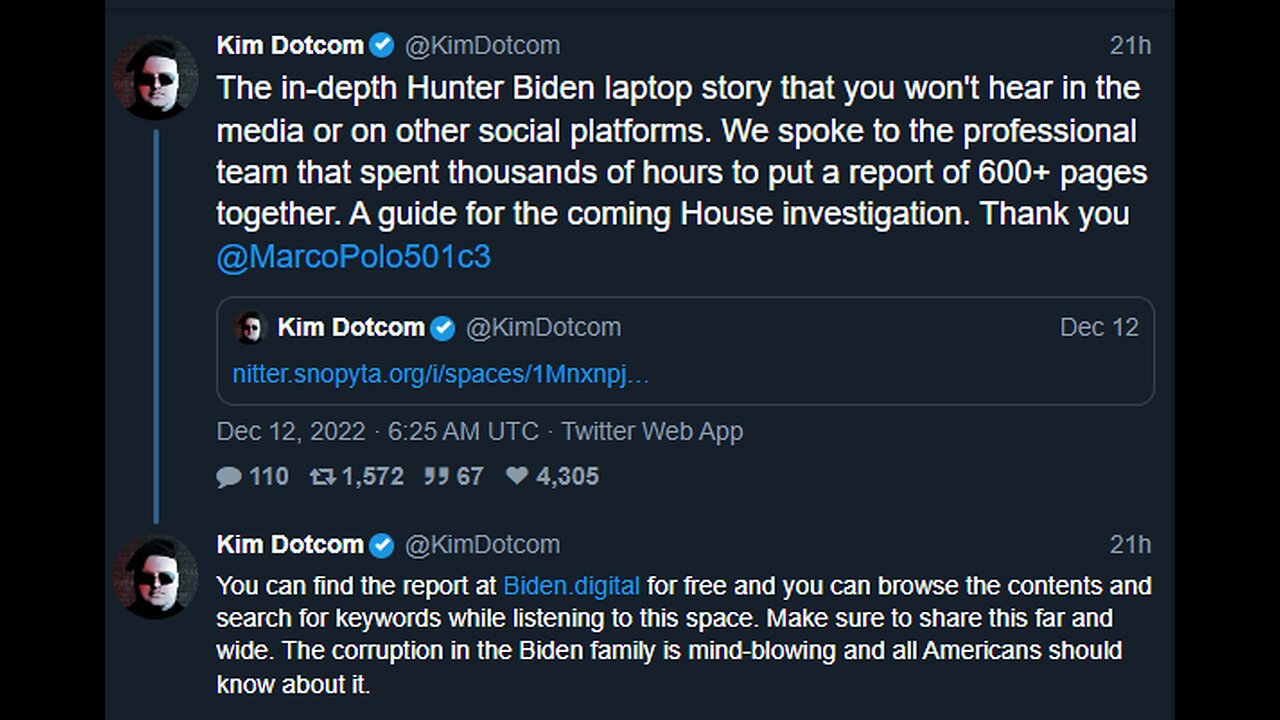1280x720 pixels.
Task: Open Kim Dotcom's avatar on the second tweet
Action: point(156,576)
